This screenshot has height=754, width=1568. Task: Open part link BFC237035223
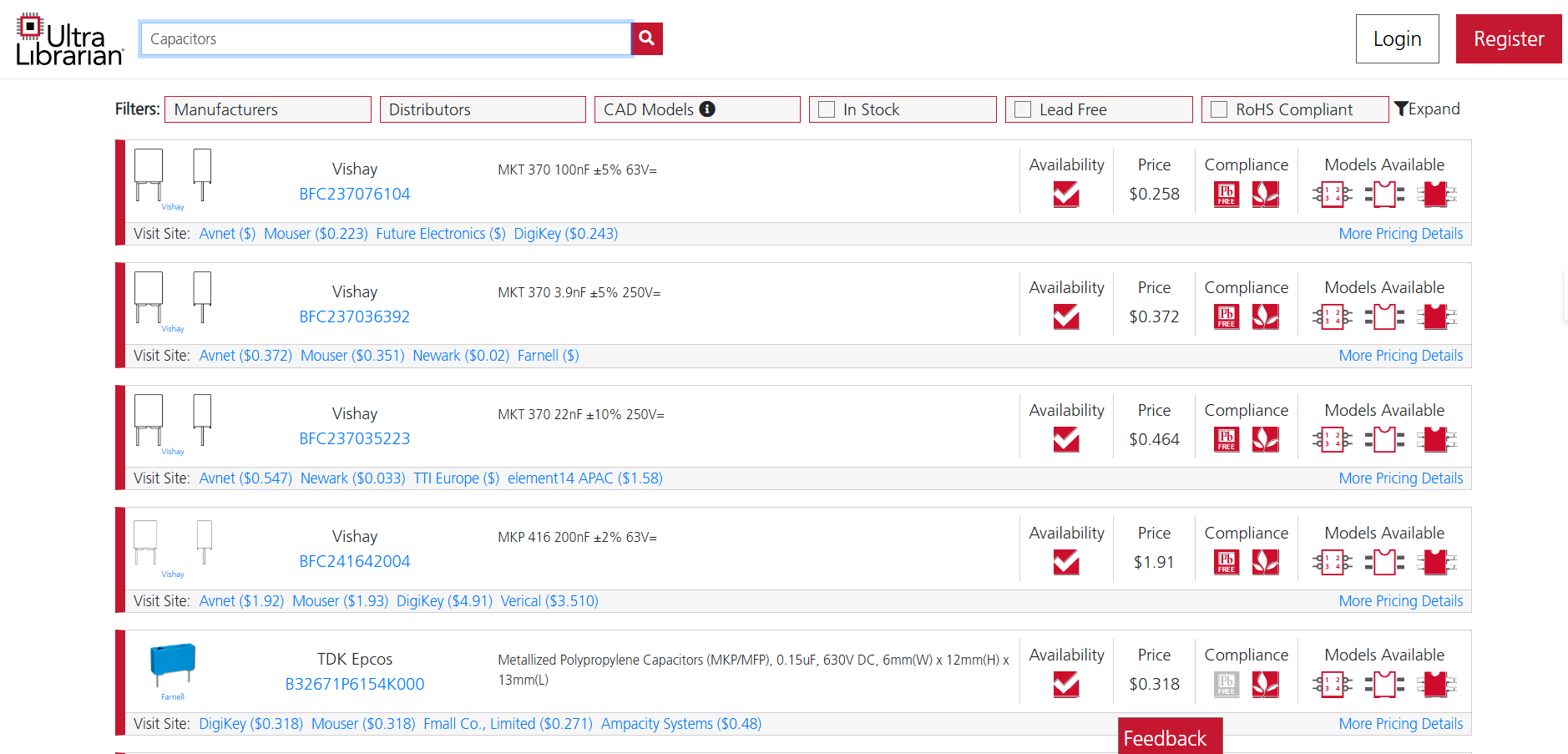[355, 438]
